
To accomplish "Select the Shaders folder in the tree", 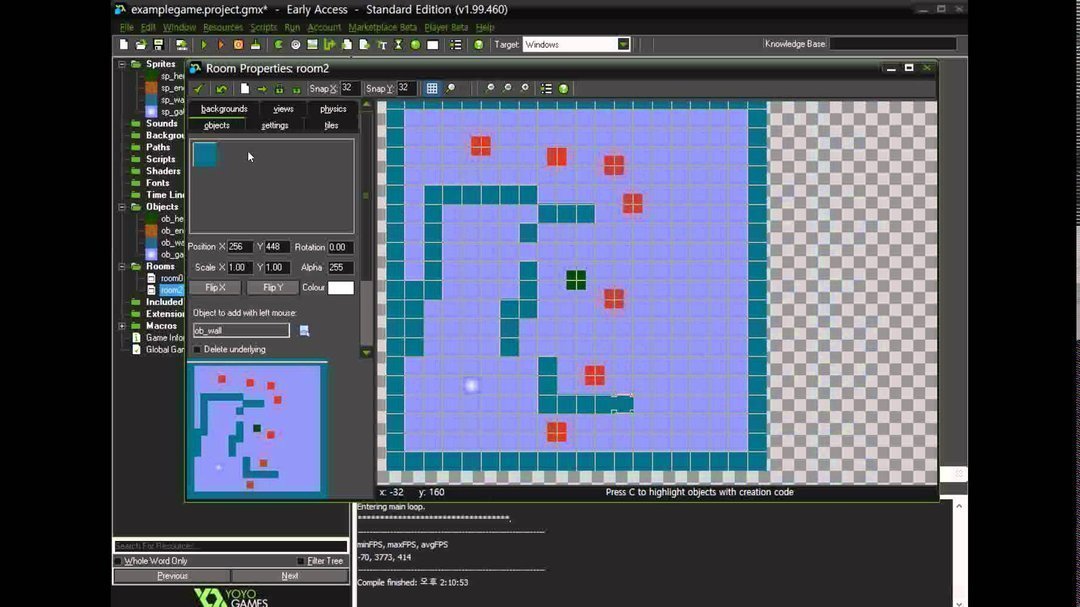I will click(x=163, y=171).
